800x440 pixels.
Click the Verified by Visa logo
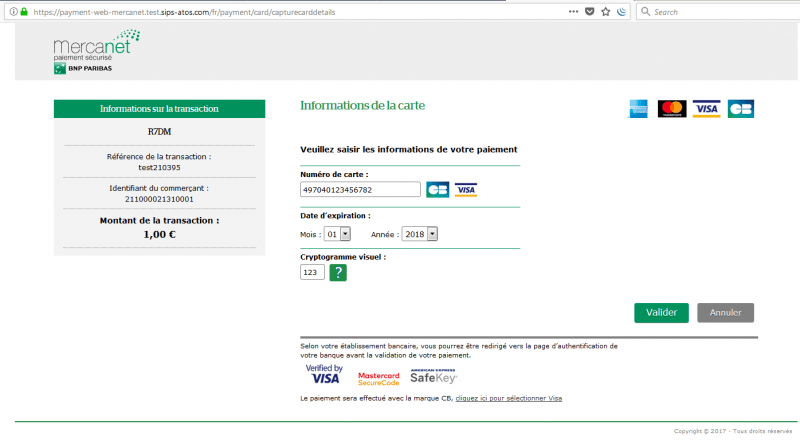tap(324, 374)
